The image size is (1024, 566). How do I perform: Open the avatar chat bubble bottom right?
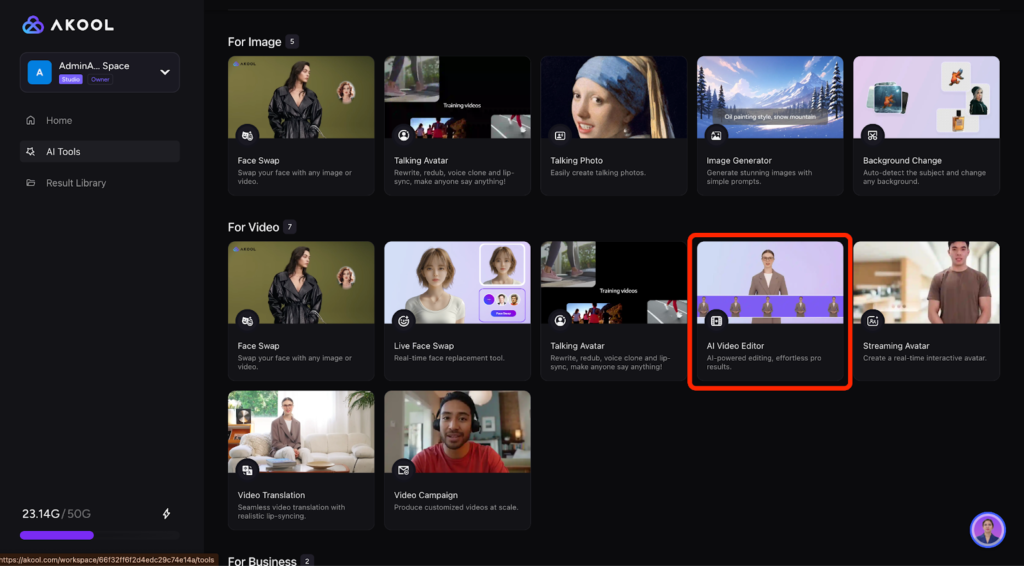click(987, 530)
